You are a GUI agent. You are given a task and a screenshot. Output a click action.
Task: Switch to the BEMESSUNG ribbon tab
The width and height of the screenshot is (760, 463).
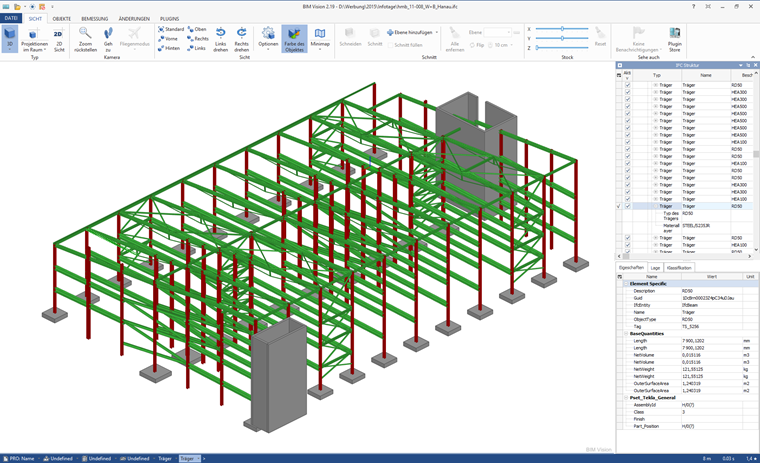tap(95, 18)
